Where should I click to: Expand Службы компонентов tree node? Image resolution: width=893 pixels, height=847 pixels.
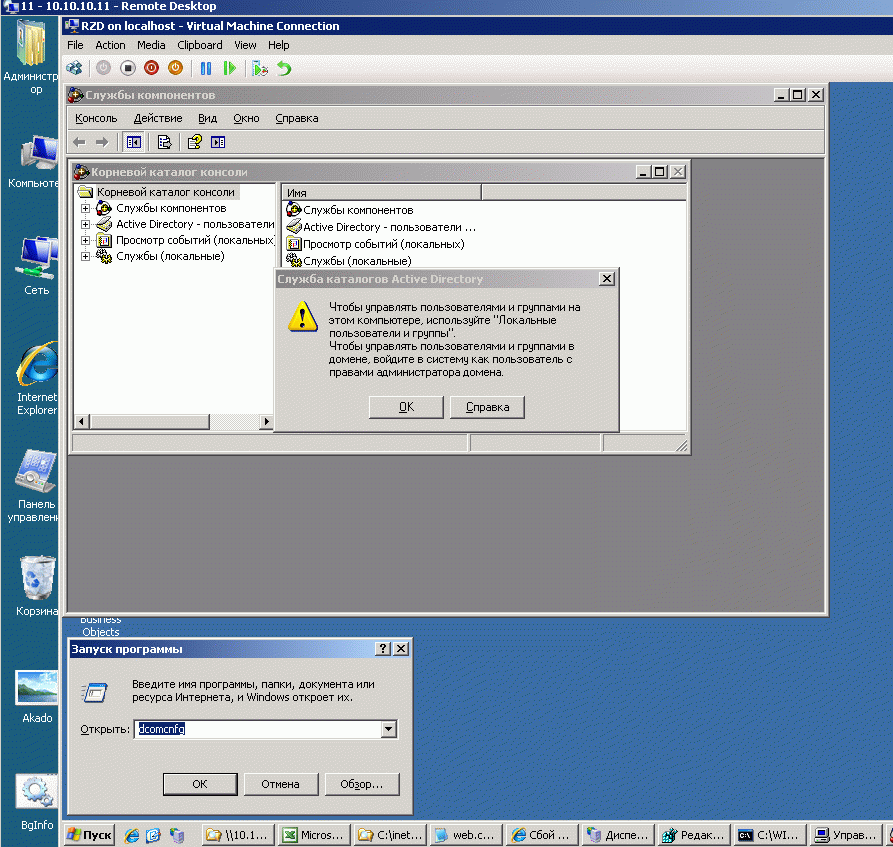pos(85,208)
